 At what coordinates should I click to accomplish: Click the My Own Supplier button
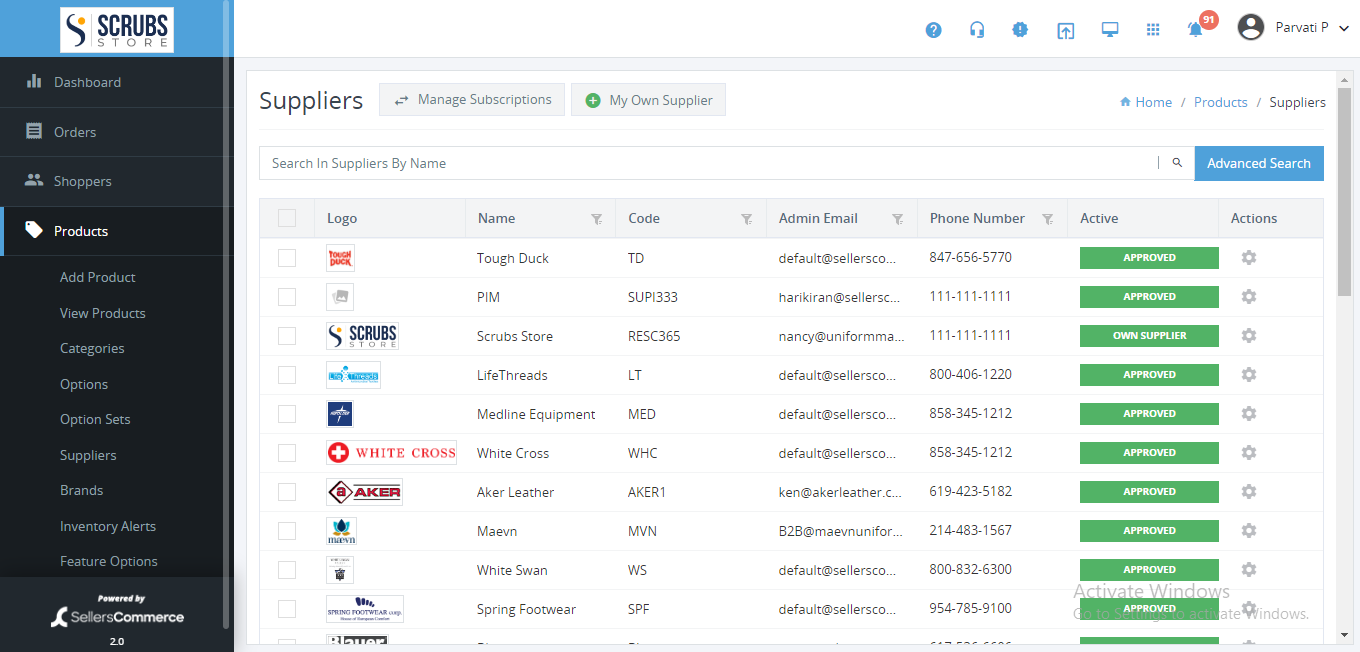click(648, 99)
